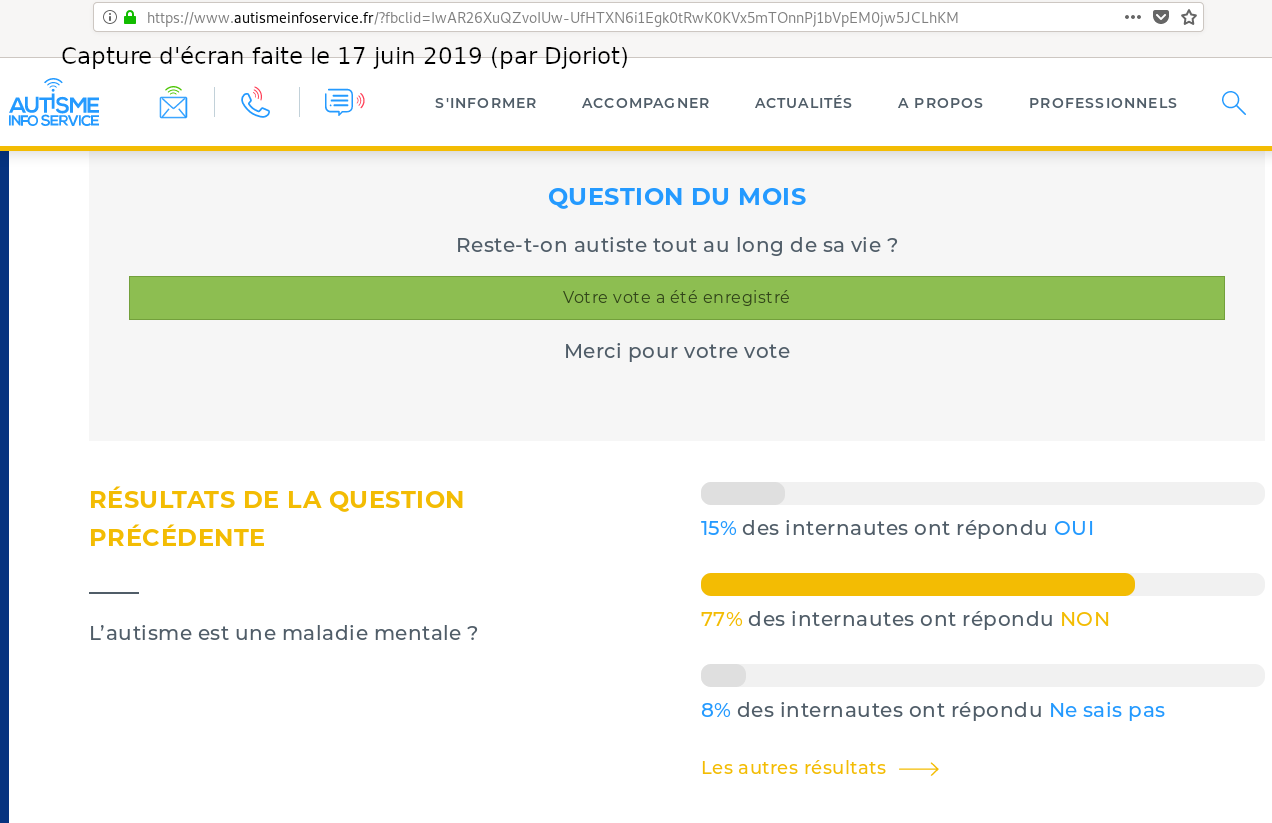Open the S'INFORMER menu

(486, 103)
